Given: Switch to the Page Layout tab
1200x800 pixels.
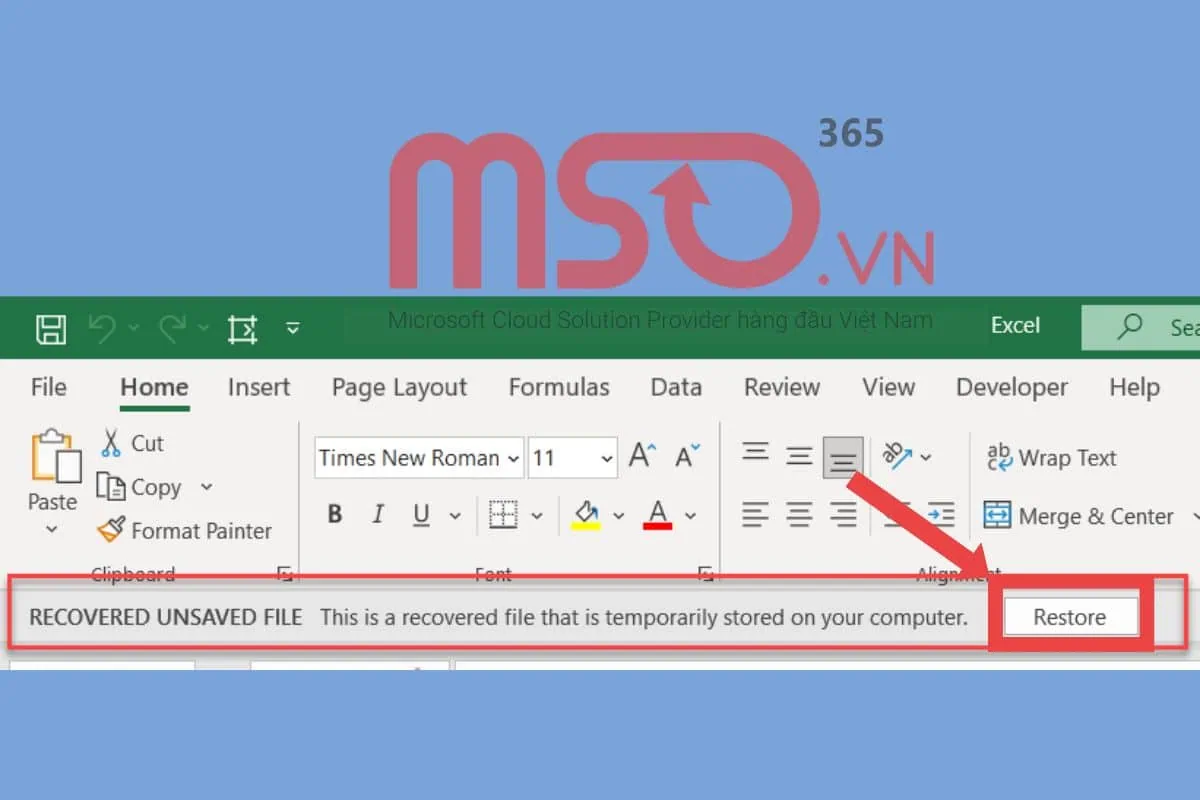Looking at the screenshot, I should pyautogui.click(x=399, y=387).
